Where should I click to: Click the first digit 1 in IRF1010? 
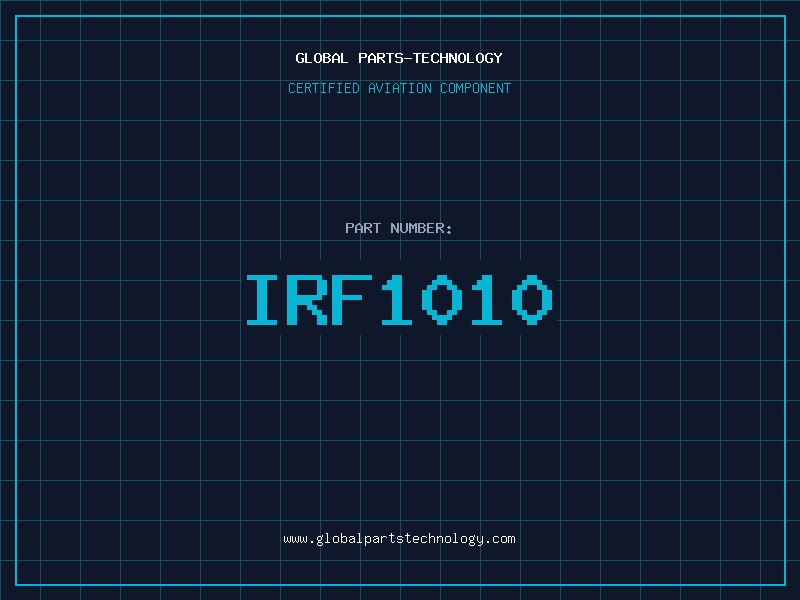click(398, 300)
